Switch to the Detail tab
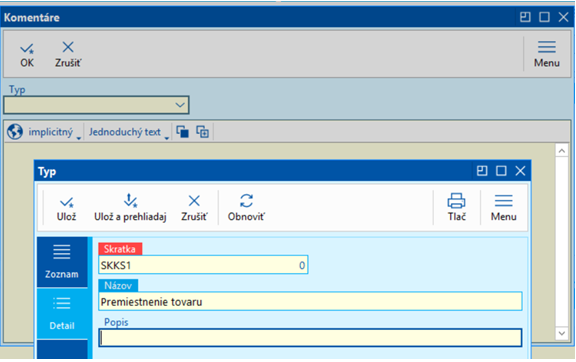Viewport: 576px width, 362px height. 62,314
